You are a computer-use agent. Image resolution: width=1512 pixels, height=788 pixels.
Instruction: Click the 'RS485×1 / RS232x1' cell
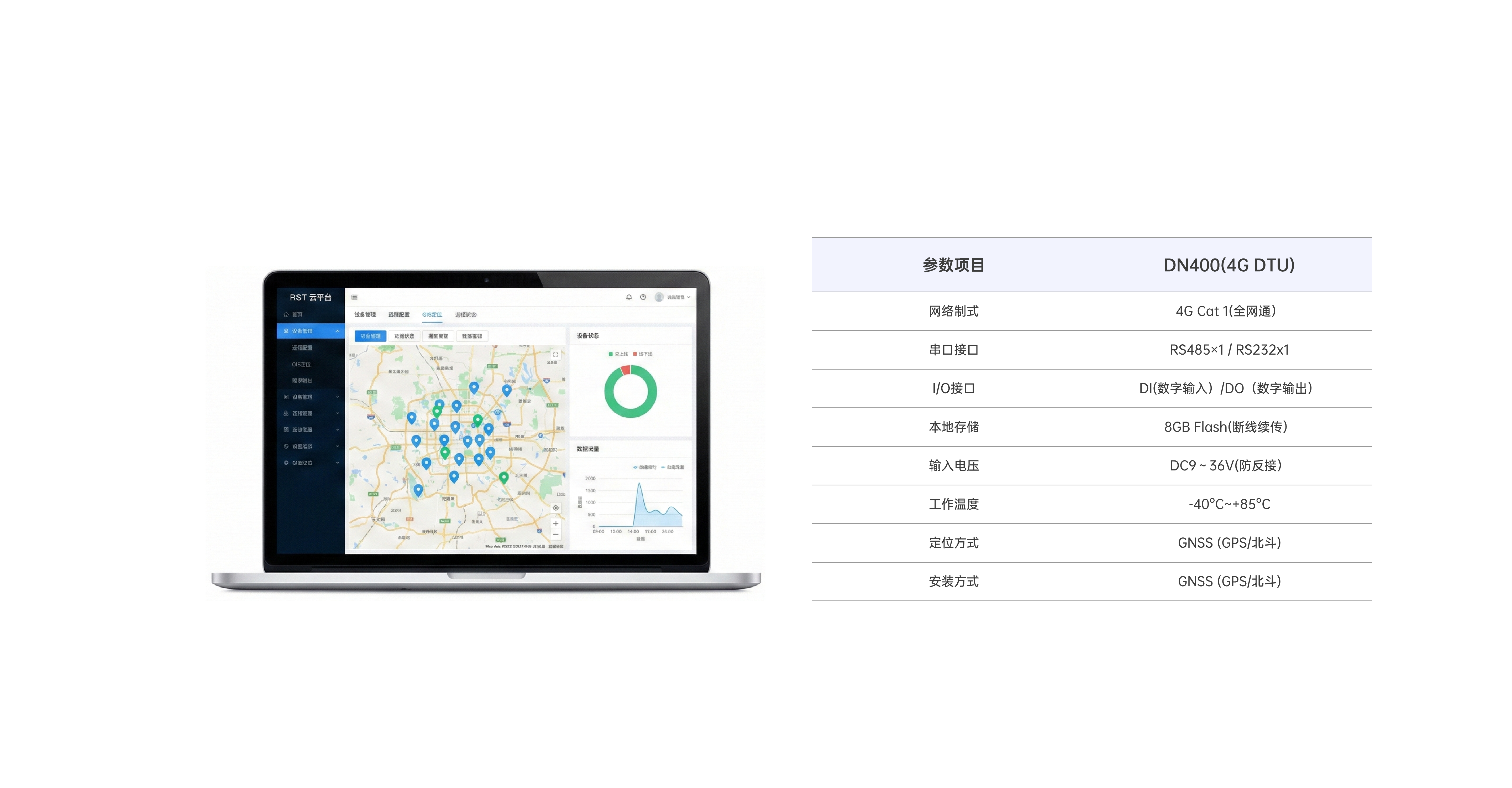1230,350
